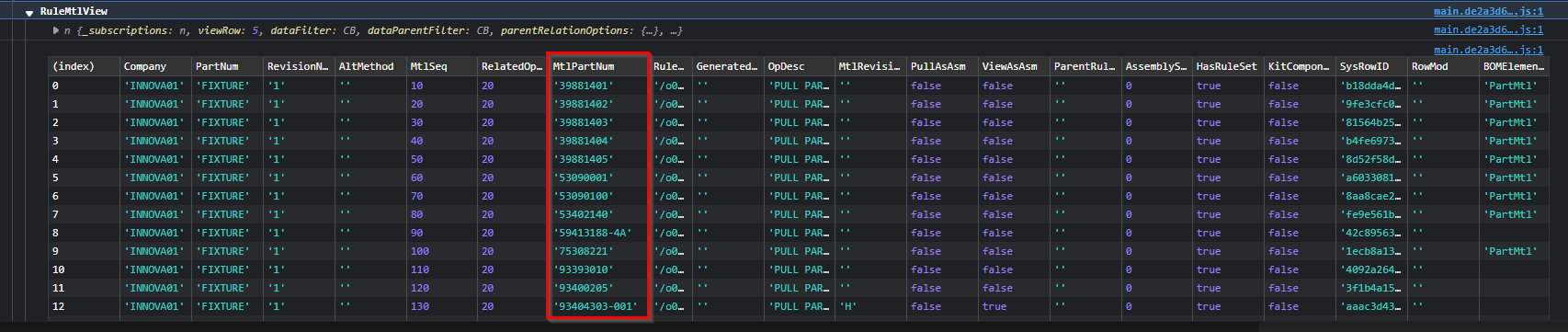Select MtlPartNum cell '93400205'

600,288
